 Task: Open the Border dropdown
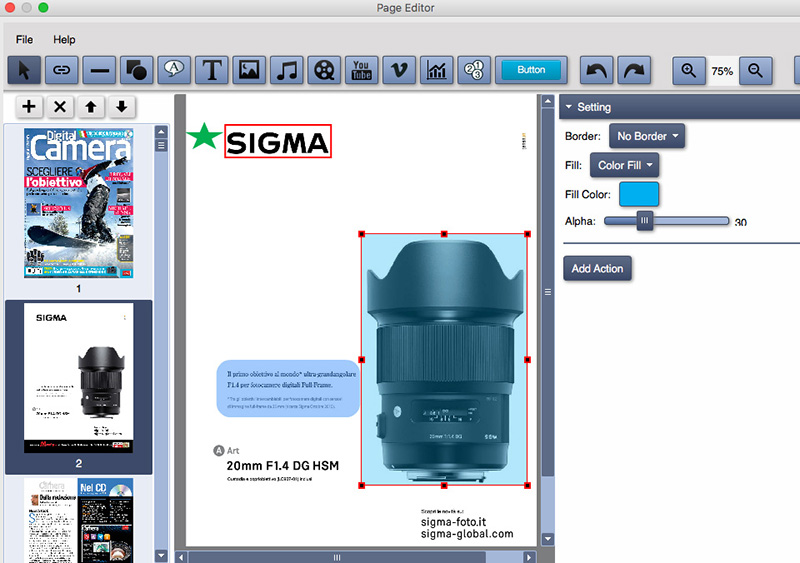tap(647, 136)
